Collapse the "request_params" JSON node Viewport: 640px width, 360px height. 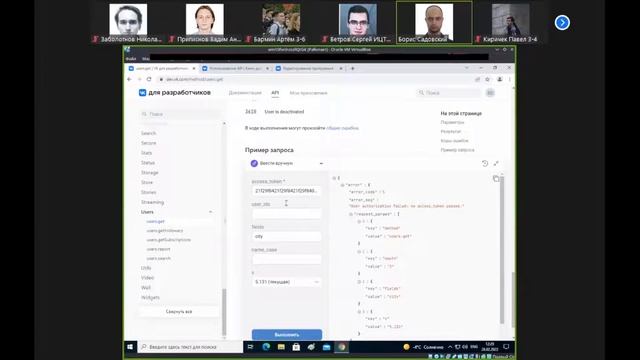pos(350,214)
